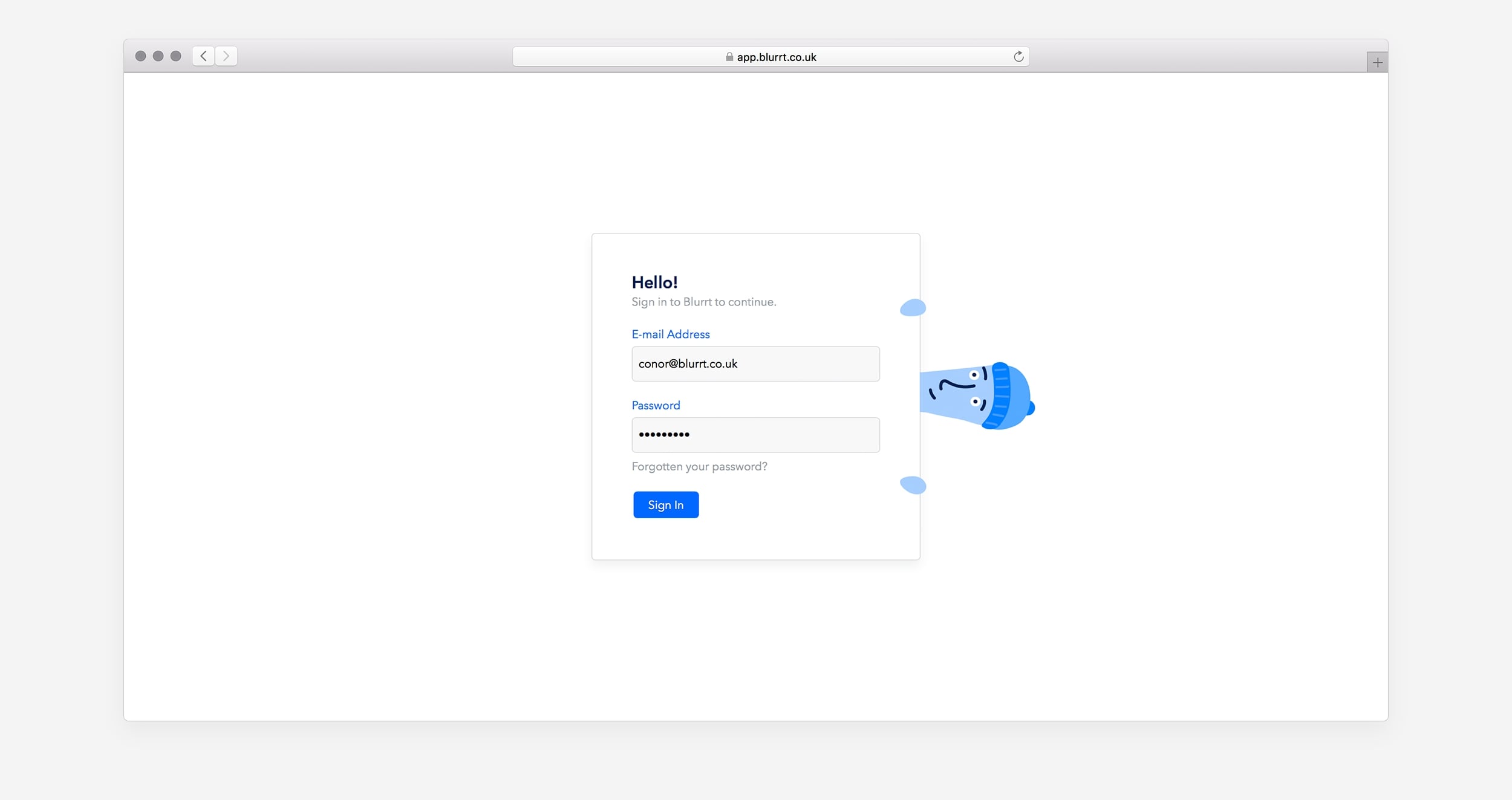Click the E-mail Address input field

coord(755,363)
